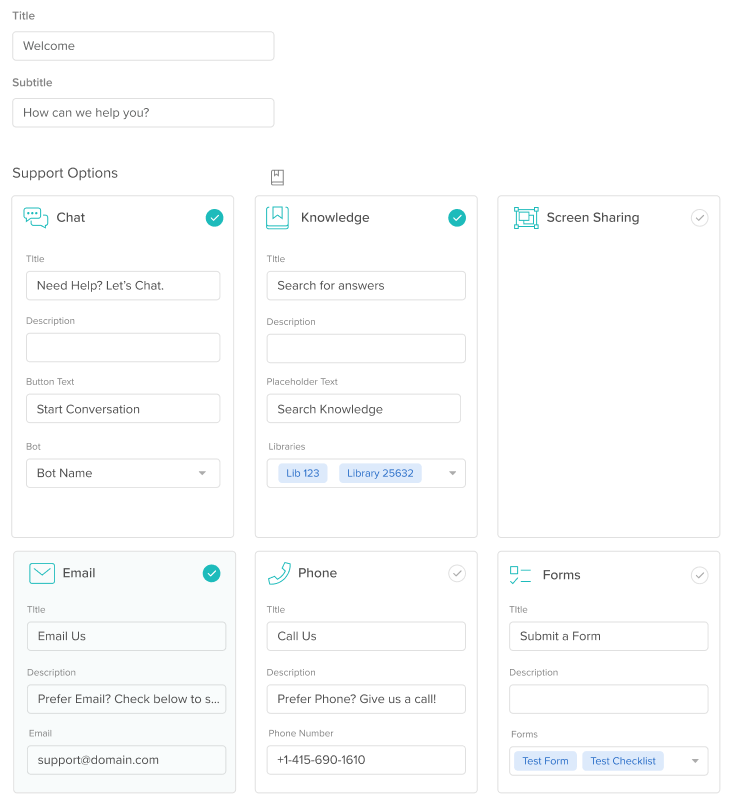The width and height of the screenshot is (736, 804).
Task: Disable the Chat support option checkmark
Action: pos(214,218)
